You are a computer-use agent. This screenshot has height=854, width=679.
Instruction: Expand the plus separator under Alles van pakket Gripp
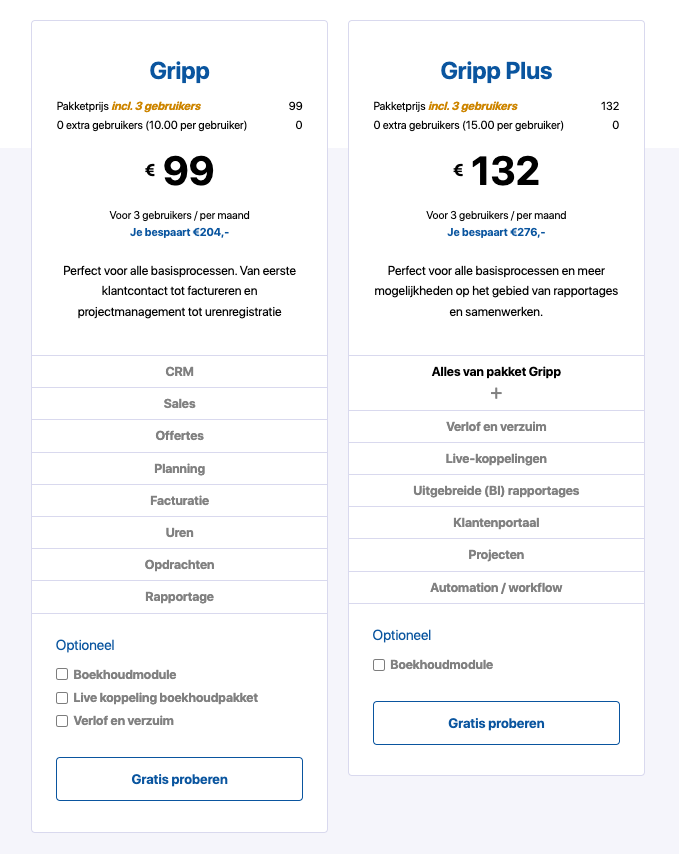click(496, 393)
